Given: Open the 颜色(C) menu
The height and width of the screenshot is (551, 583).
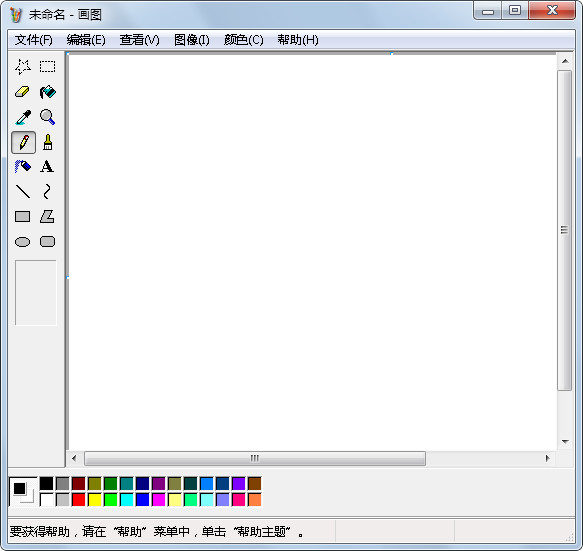Looking at the screenshot, I should (244, 40).
